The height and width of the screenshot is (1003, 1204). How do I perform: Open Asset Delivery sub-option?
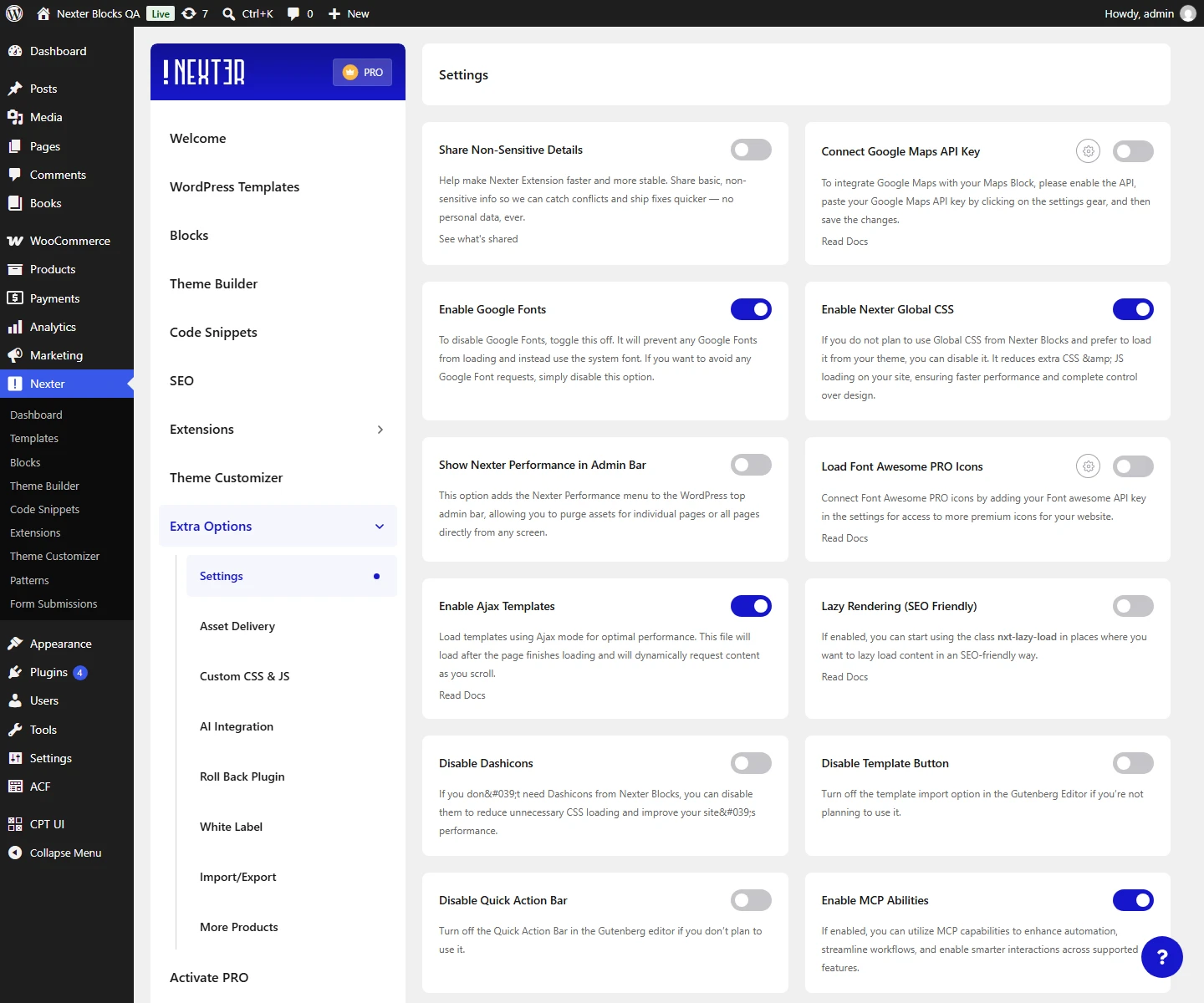(x=237, y=626)
